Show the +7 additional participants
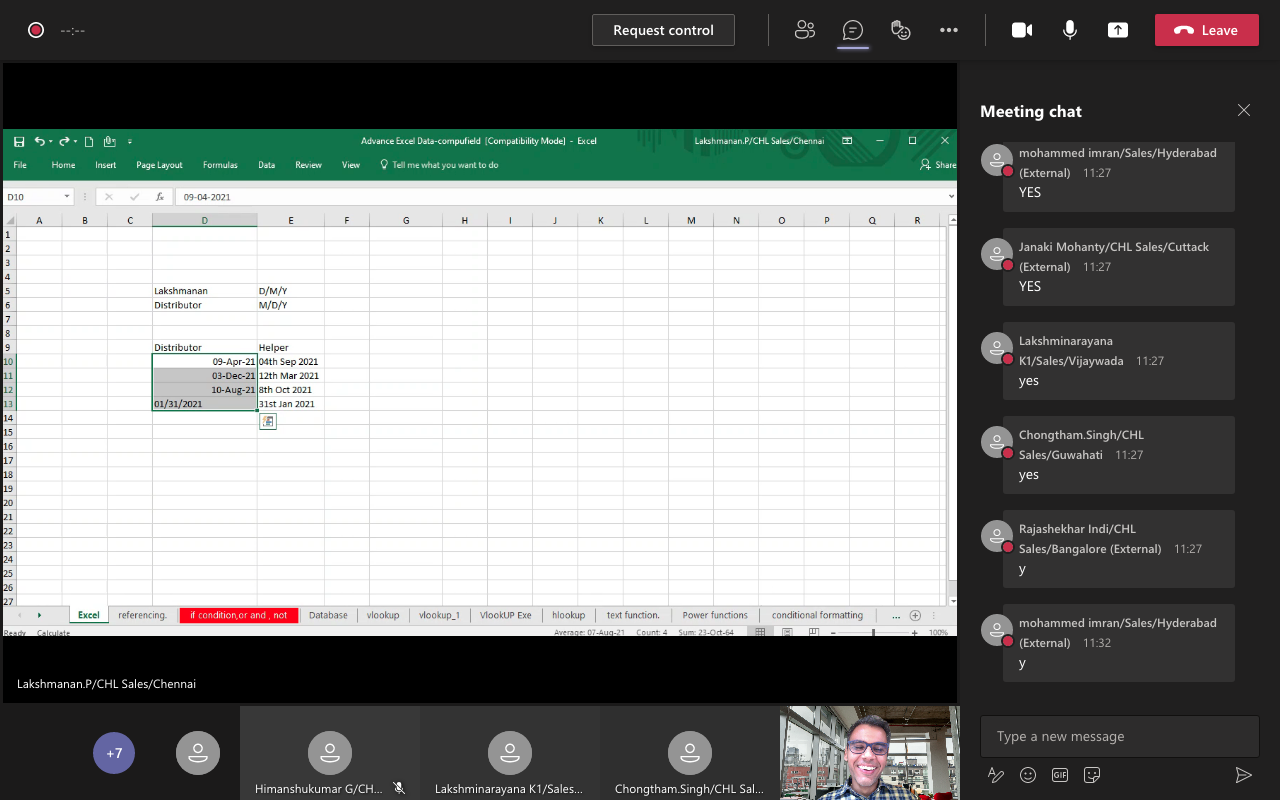 pyautogui.click(x=114, y=753)
